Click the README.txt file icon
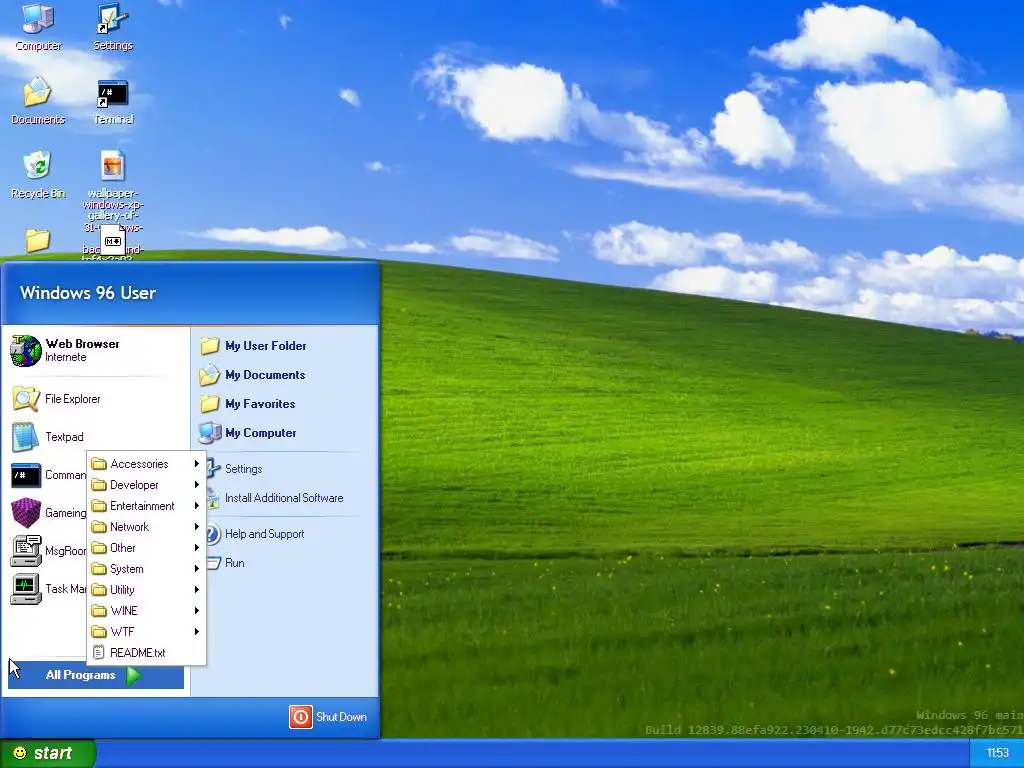The image size is (1024, 768). (x=99, y=652)
